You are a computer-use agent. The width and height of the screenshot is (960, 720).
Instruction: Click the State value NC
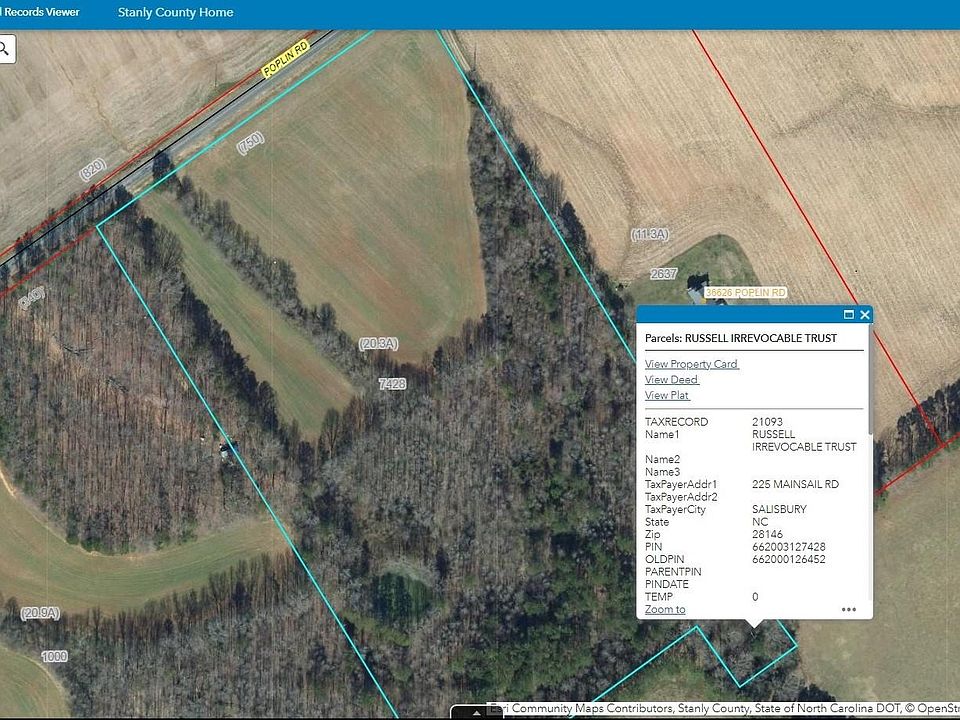point(760,522)
